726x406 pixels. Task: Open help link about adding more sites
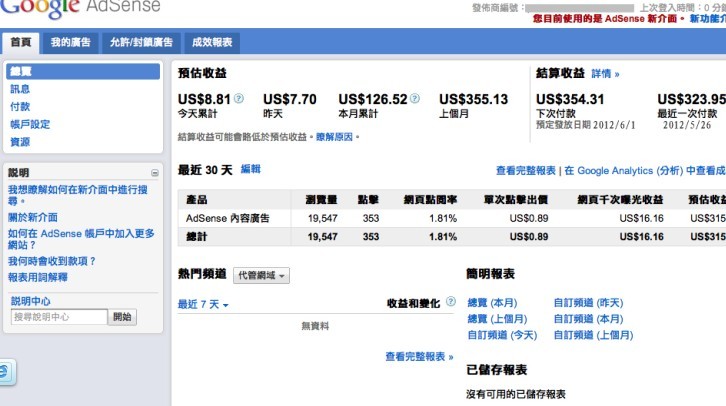tap(81, 239)
